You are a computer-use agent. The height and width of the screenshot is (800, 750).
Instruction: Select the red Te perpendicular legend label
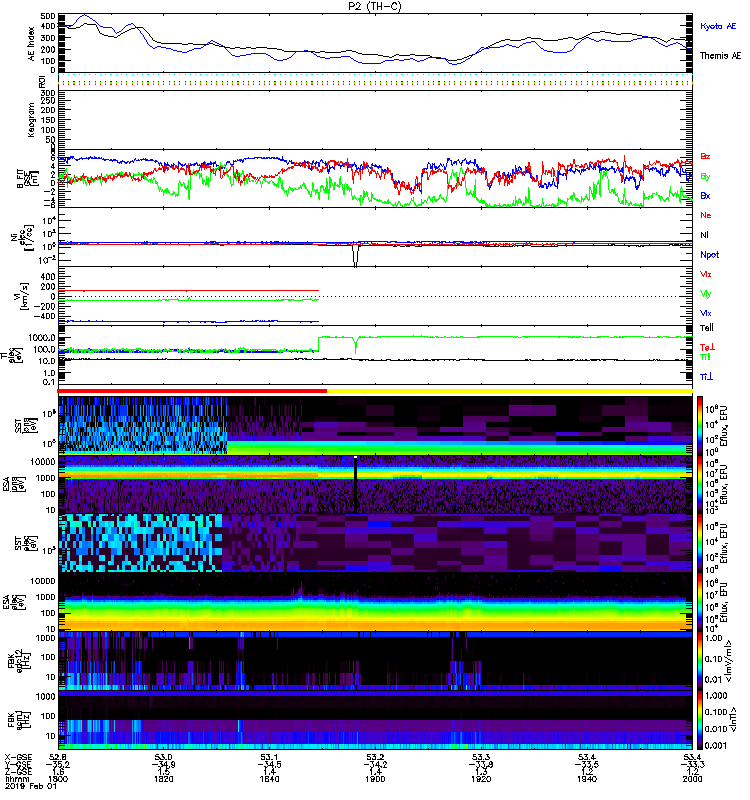[x=707, y=347]
